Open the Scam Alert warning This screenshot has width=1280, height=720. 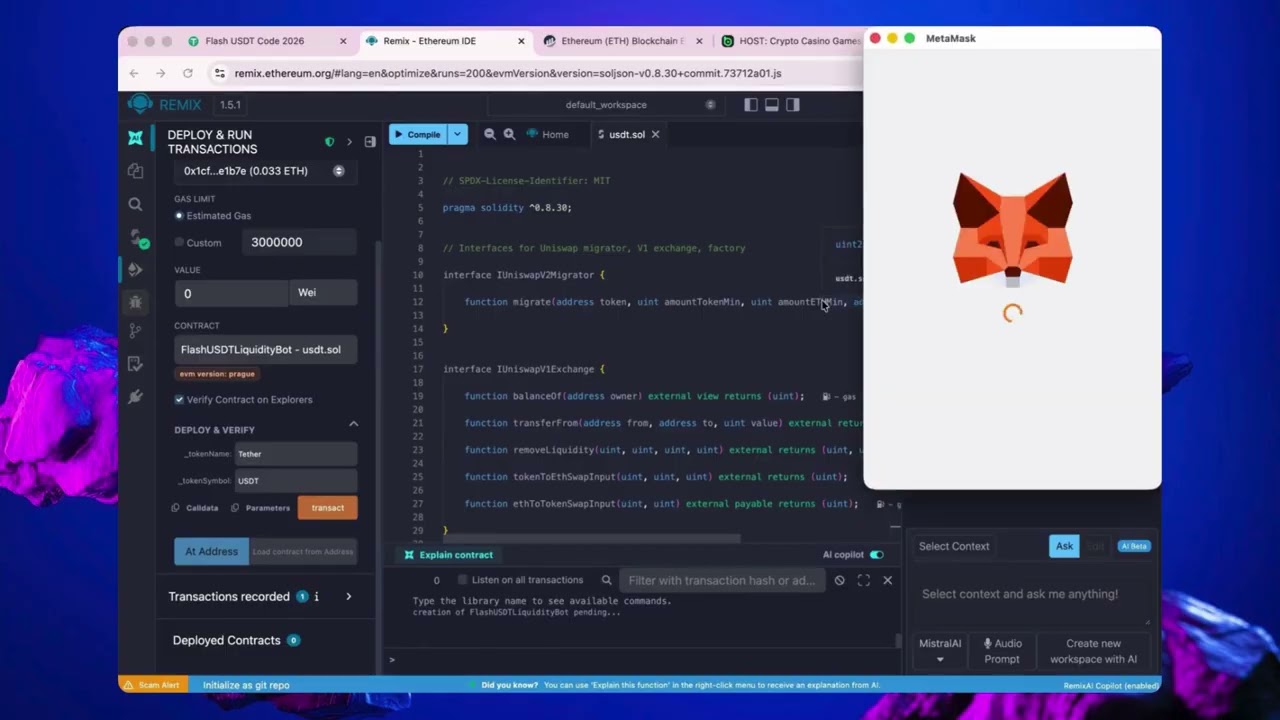click(151, 685)
